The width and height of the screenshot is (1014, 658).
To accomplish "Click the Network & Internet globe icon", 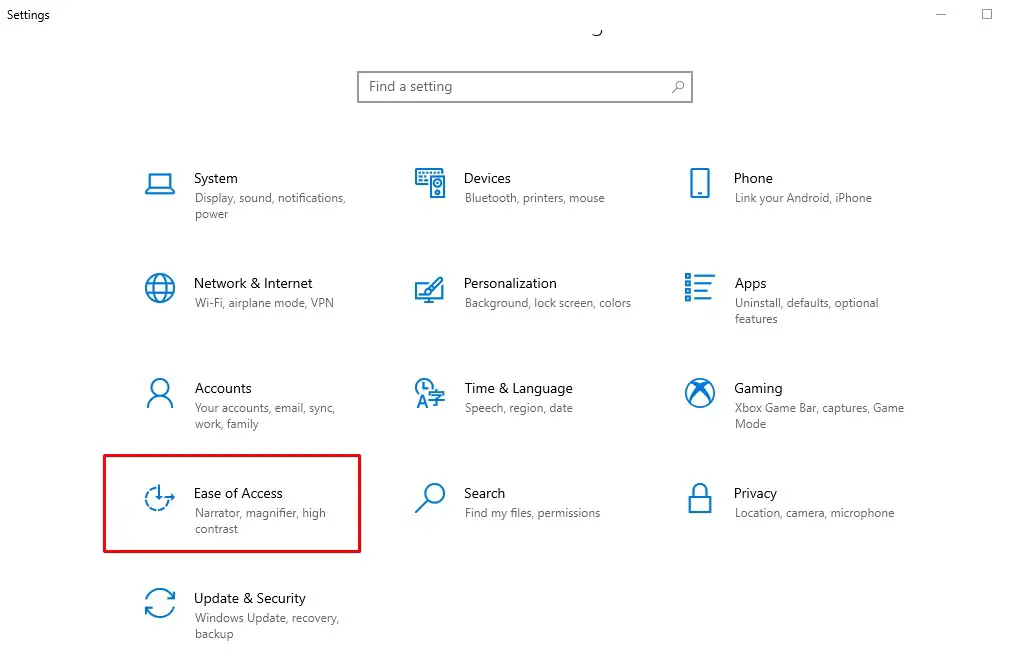I will click(x=160, y=288).
